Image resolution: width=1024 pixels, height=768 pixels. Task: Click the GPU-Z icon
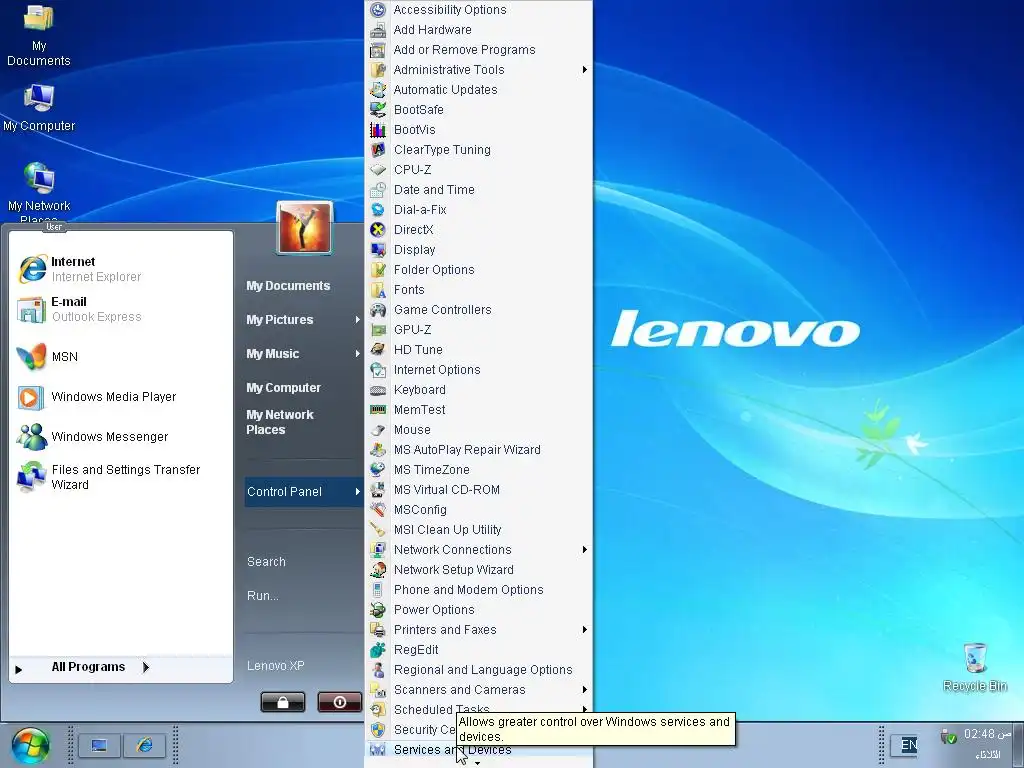377,330
